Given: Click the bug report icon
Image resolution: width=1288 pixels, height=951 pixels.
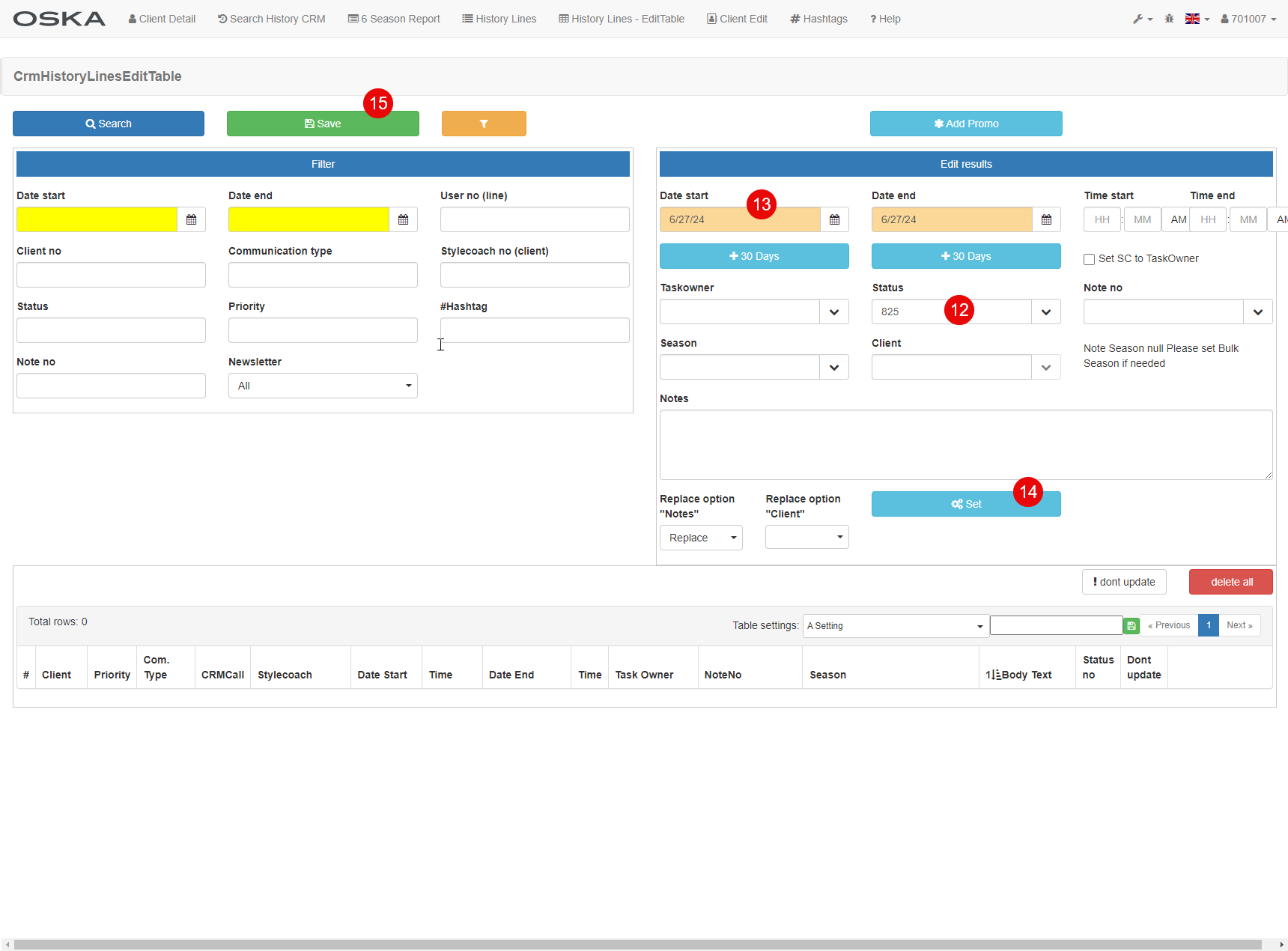Looking at the screenshot, I should [x=1169, y=19].
